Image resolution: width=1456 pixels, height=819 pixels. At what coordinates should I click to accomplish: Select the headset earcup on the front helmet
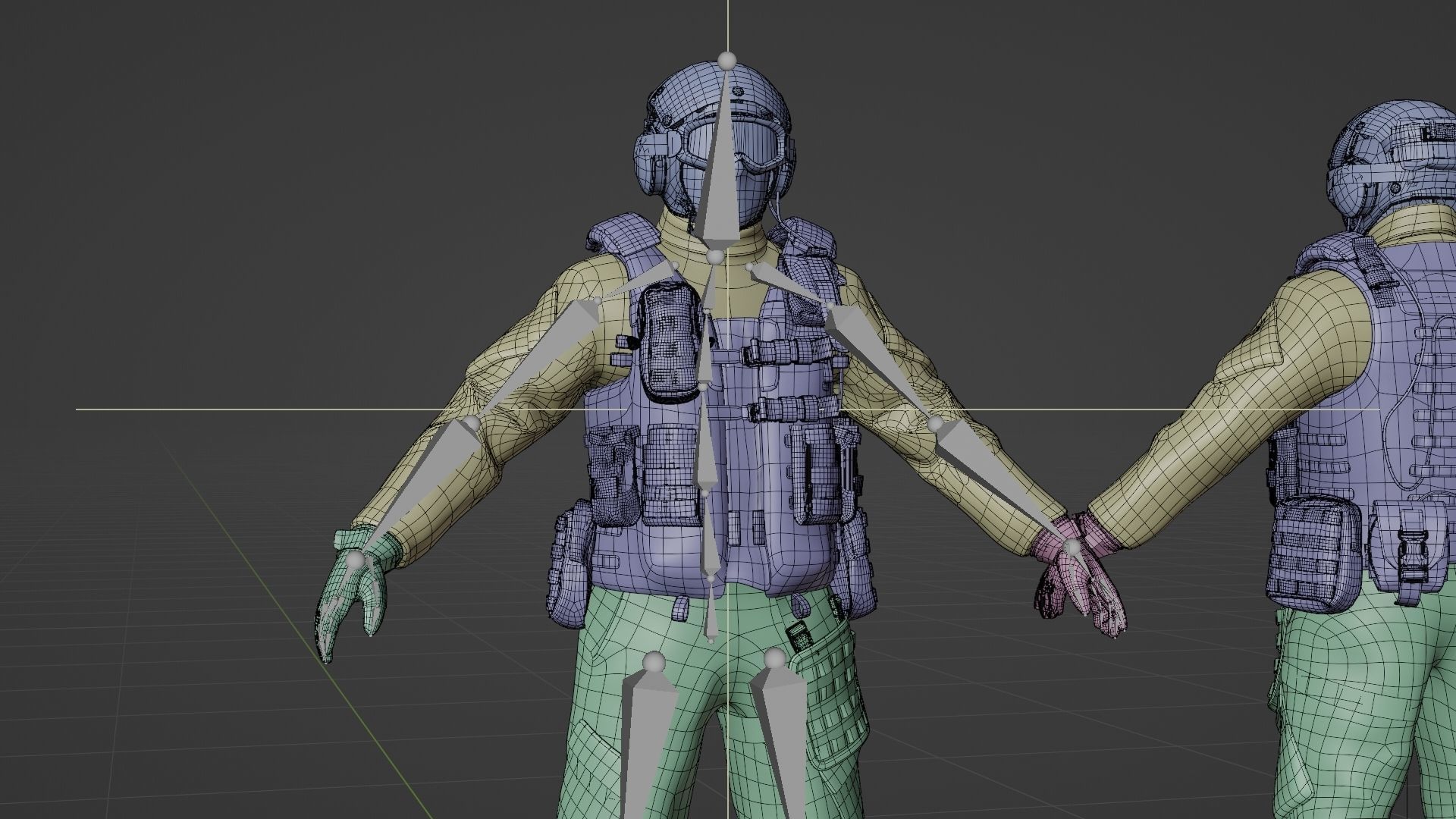click(x=650, y=163)
